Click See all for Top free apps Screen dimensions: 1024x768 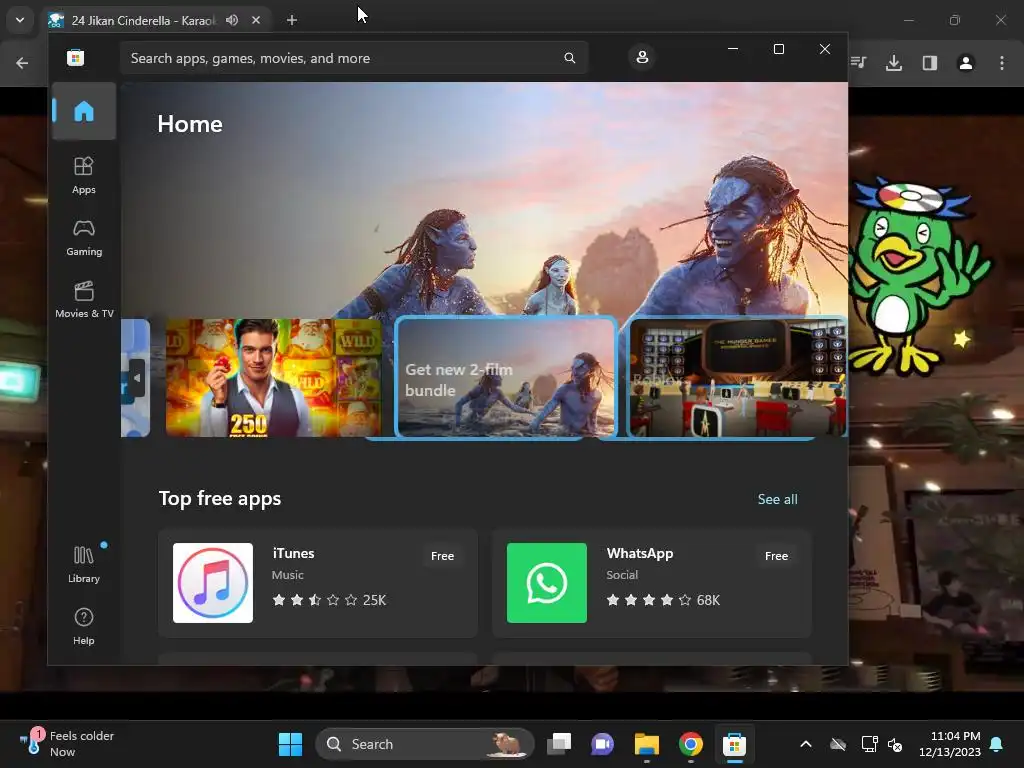pyautogui.click(x=777, y=499)
